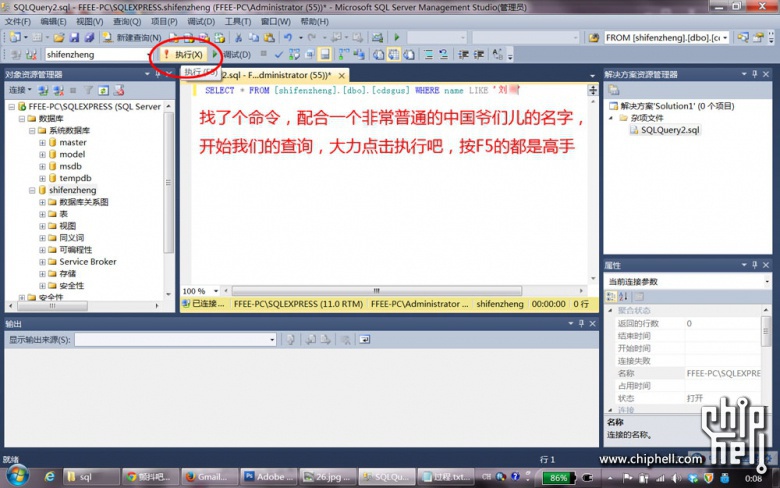This screenshot has width=780, height=488.
Task: Click the Windows Start orb
Action: point(17,476)
